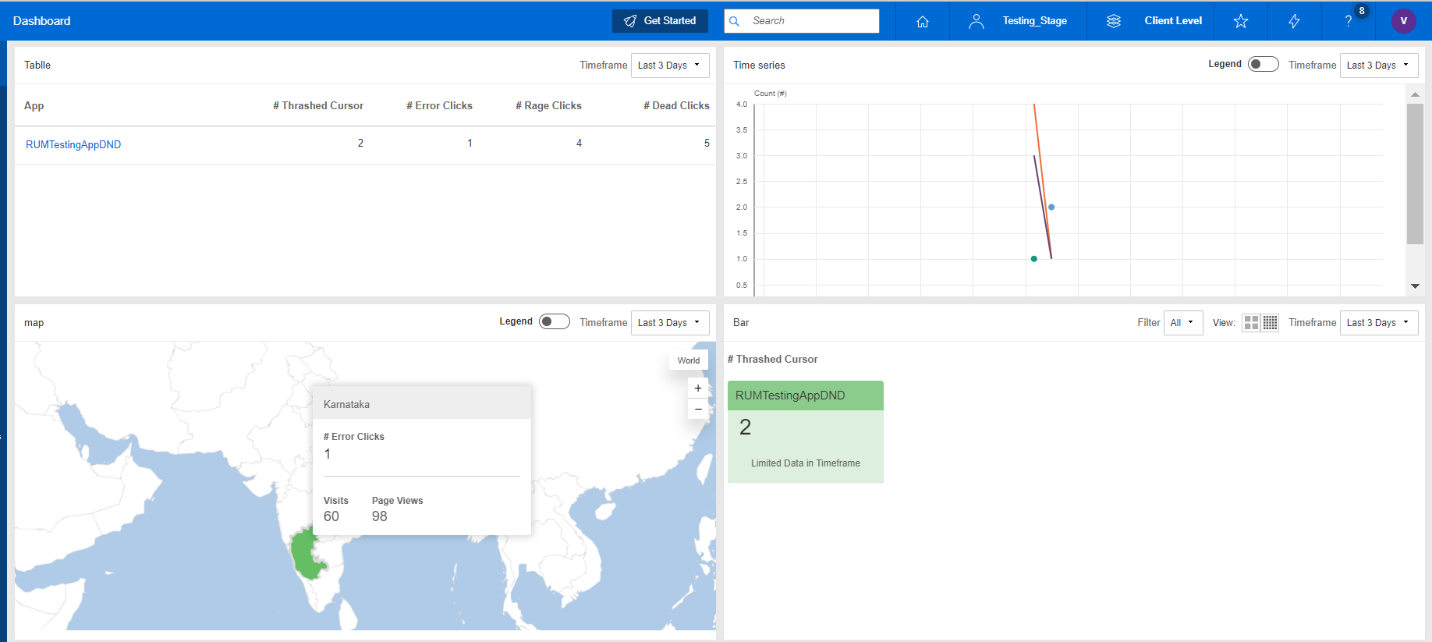Viewport: 1432px width, 642px height.
Task: Sort by # Thrashed Cursor column
Action: coord(318,105)
